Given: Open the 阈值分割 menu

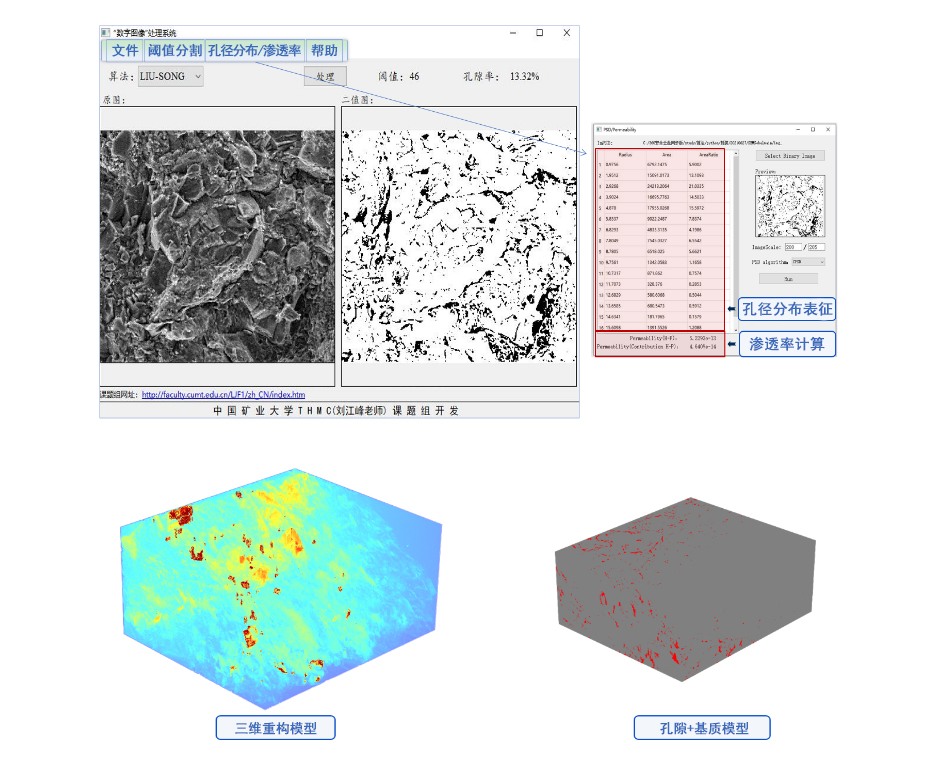Looking at the screenshot, I should [x=175, y=51].
